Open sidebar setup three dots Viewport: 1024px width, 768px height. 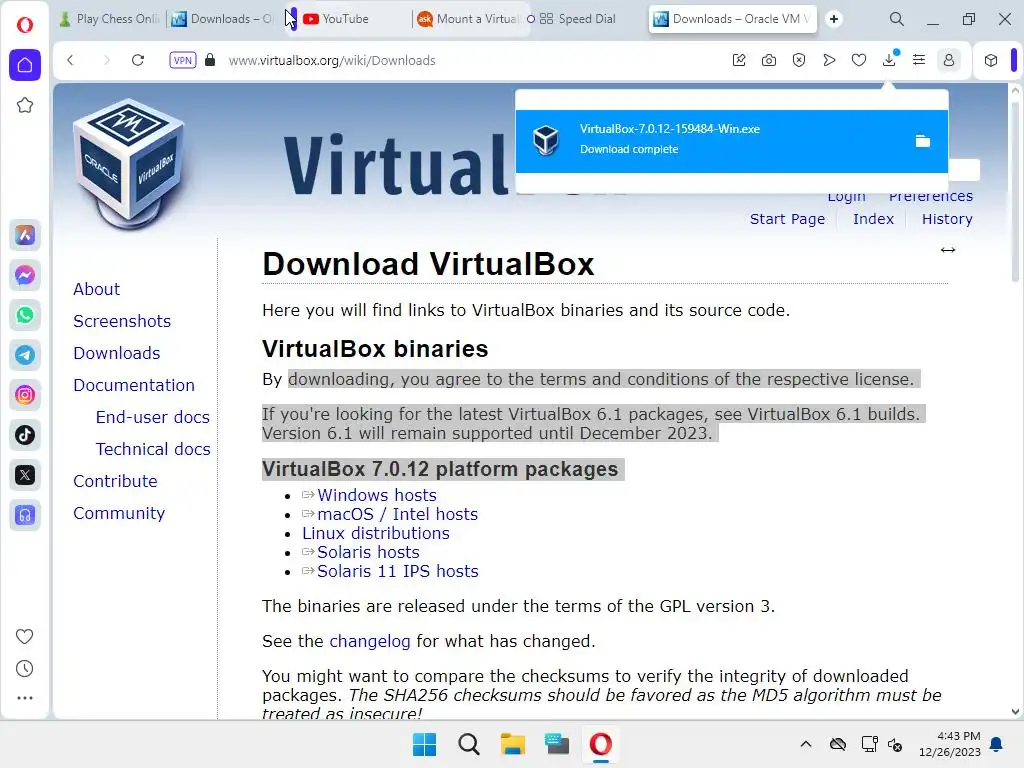tap(24, 698)
